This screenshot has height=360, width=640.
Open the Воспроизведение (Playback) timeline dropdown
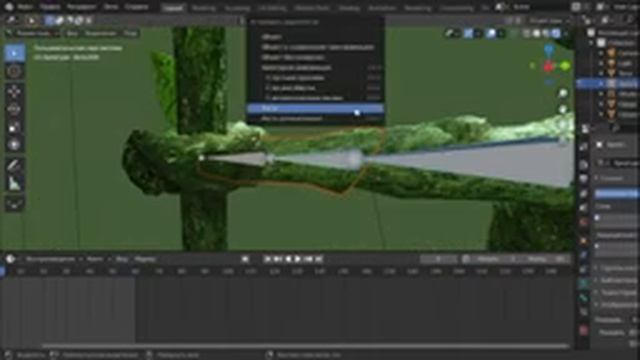53,259
